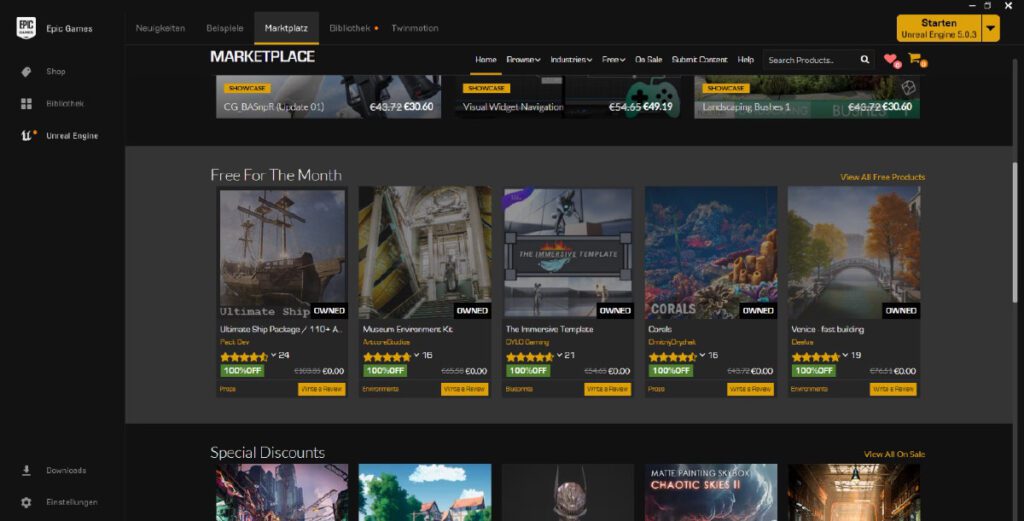Switch to the Neuigkeiten tab
The width and height of the screenshot is (1024, 521).
tap(160, 28)
